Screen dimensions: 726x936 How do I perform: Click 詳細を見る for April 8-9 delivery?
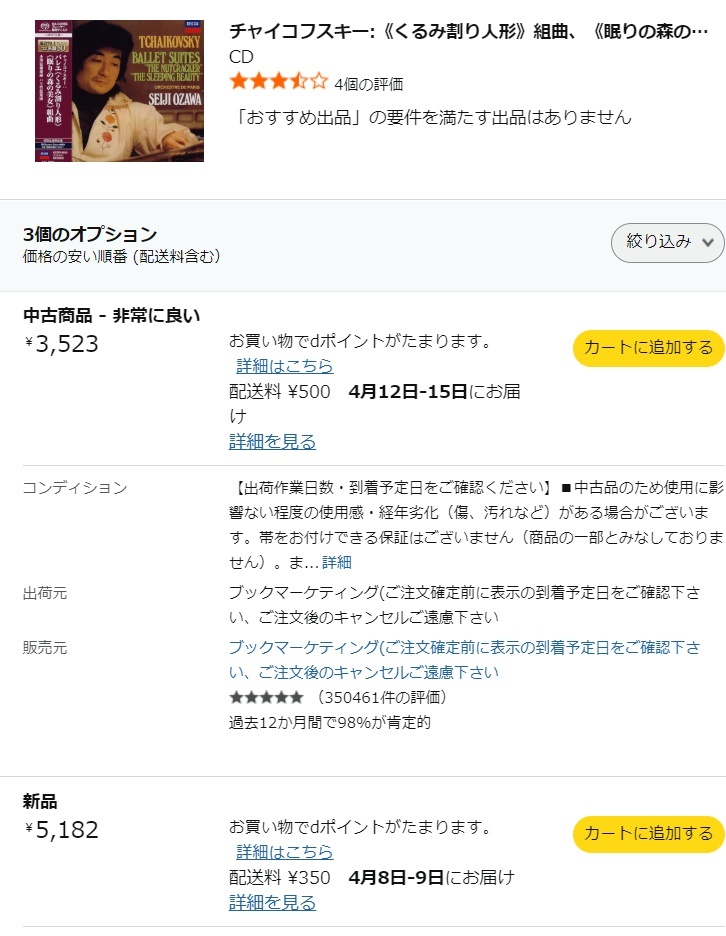pos(272,903)
